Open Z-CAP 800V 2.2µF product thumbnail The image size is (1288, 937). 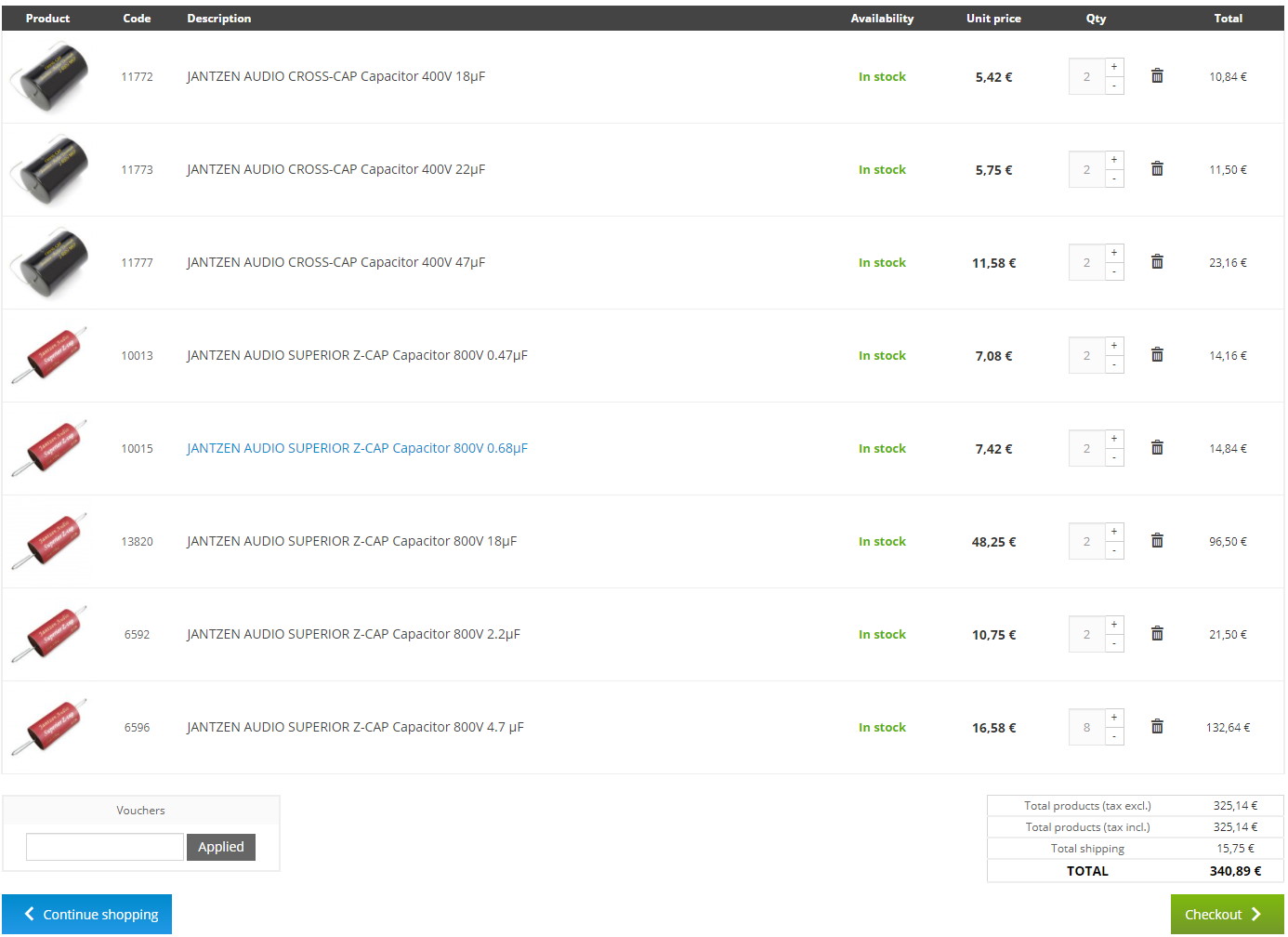pyautogui.click(x=49, y=634)
